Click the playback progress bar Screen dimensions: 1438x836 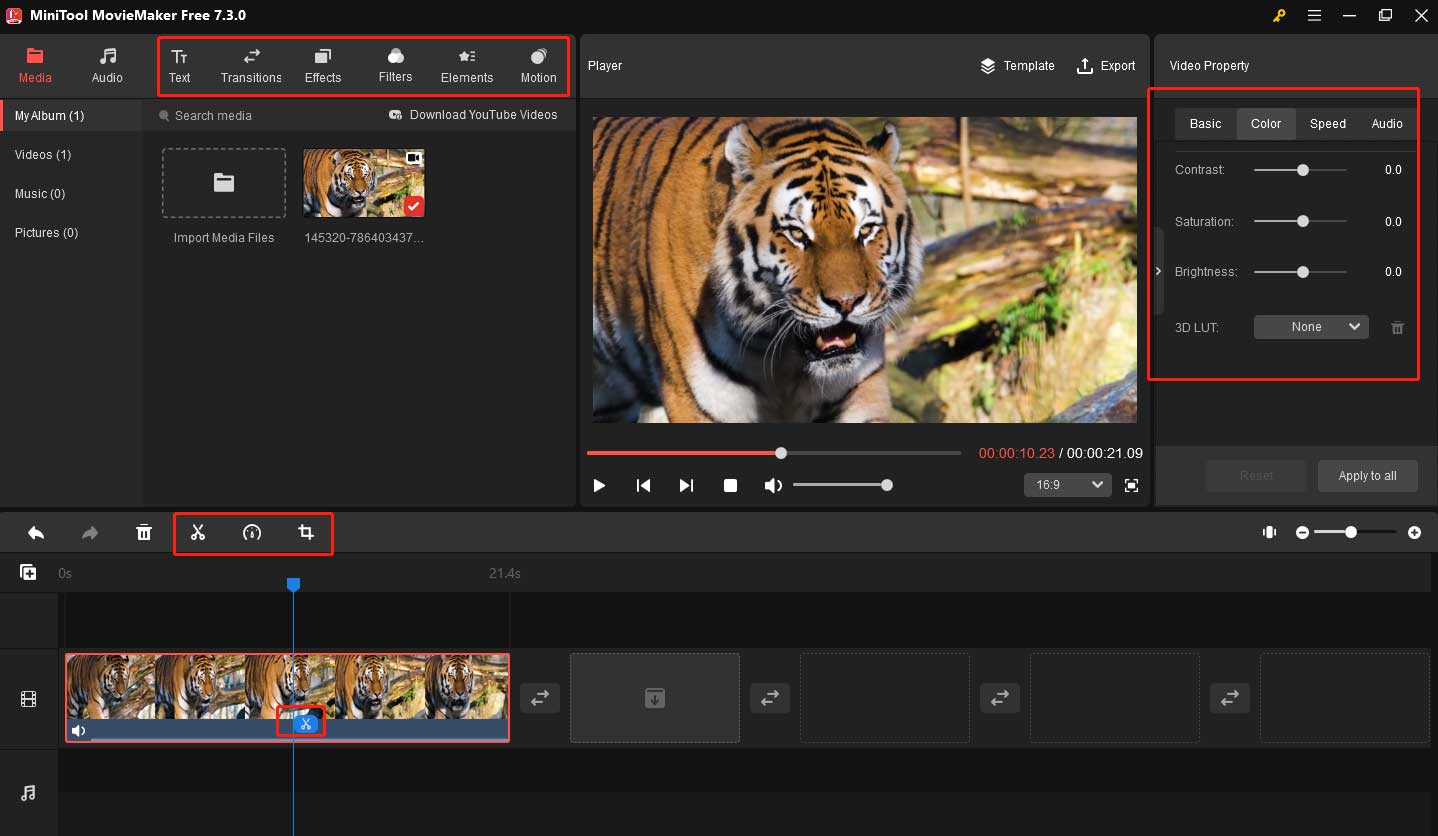[773, 453]
